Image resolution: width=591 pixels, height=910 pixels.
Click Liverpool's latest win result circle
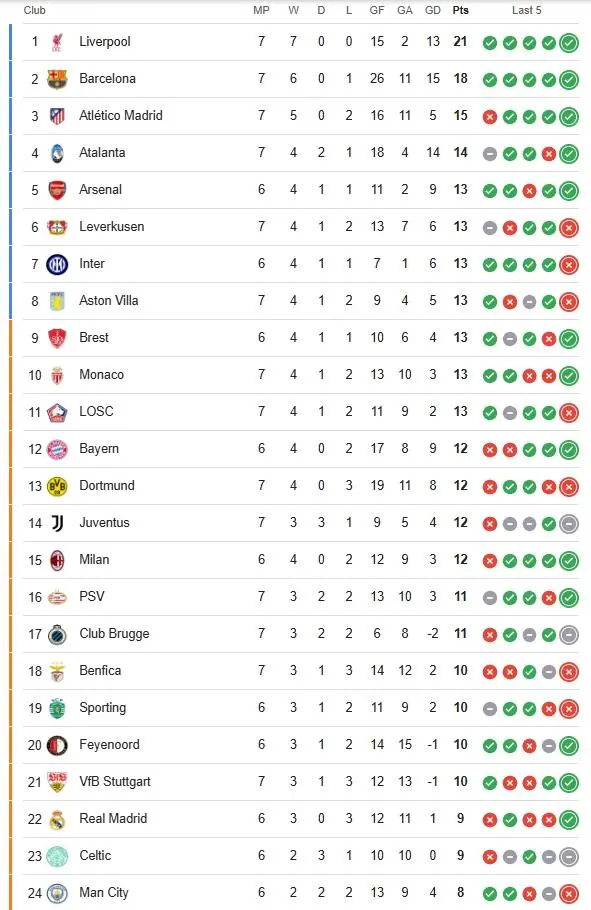[x=569, y=42]
